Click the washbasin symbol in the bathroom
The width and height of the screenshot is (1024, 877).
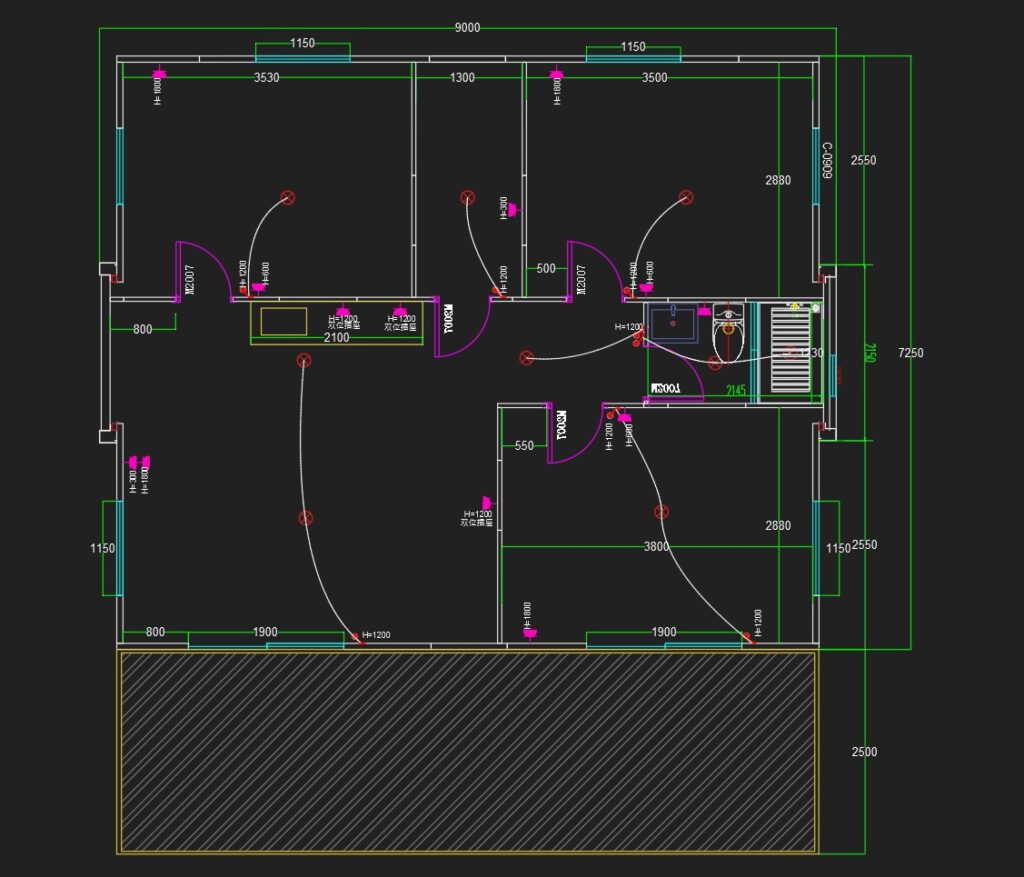click(673, 325)
